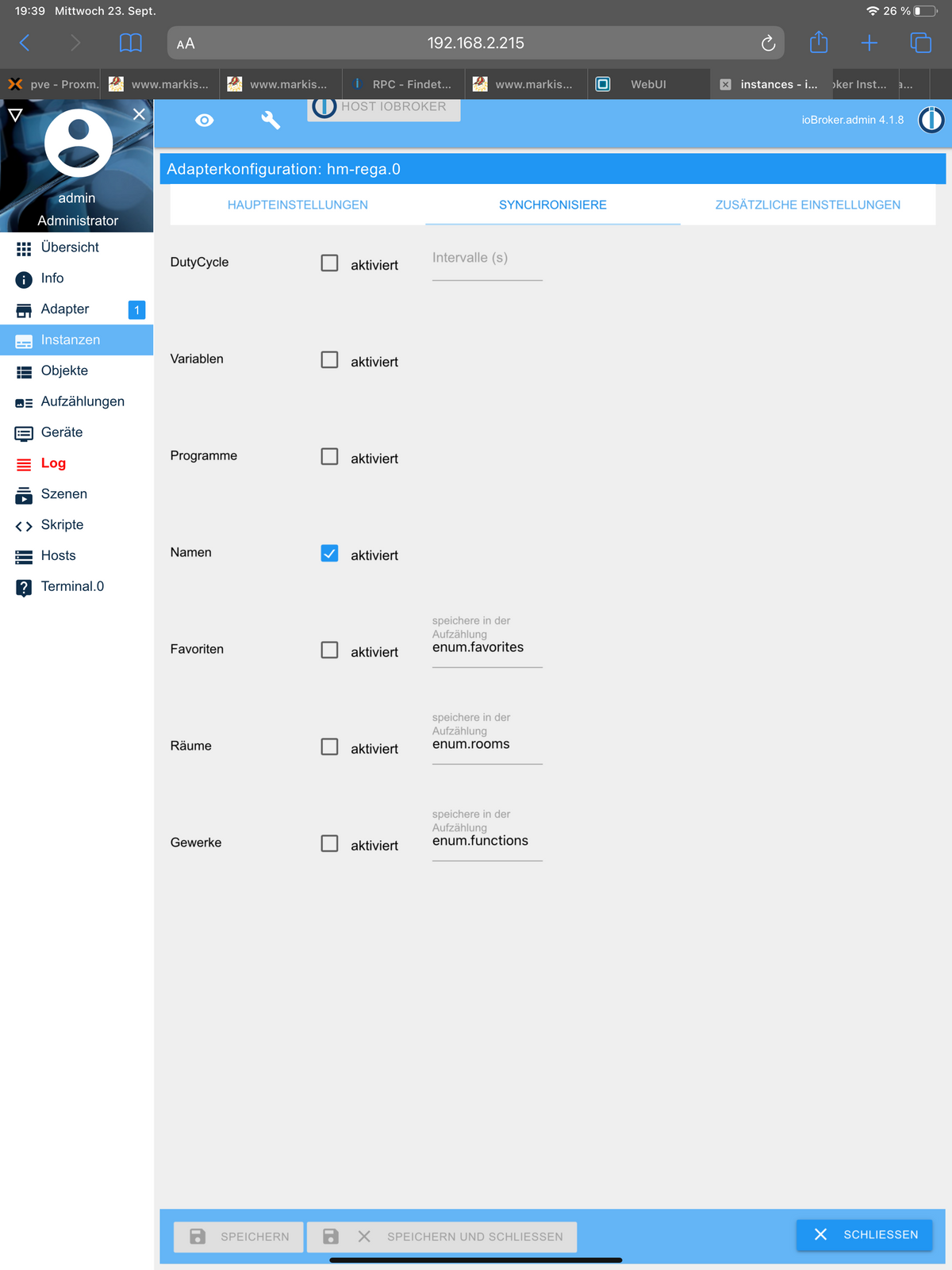Click the Speichern button
The image size is (952, 1270).
pyautogui.click(x=239, y=1237)
